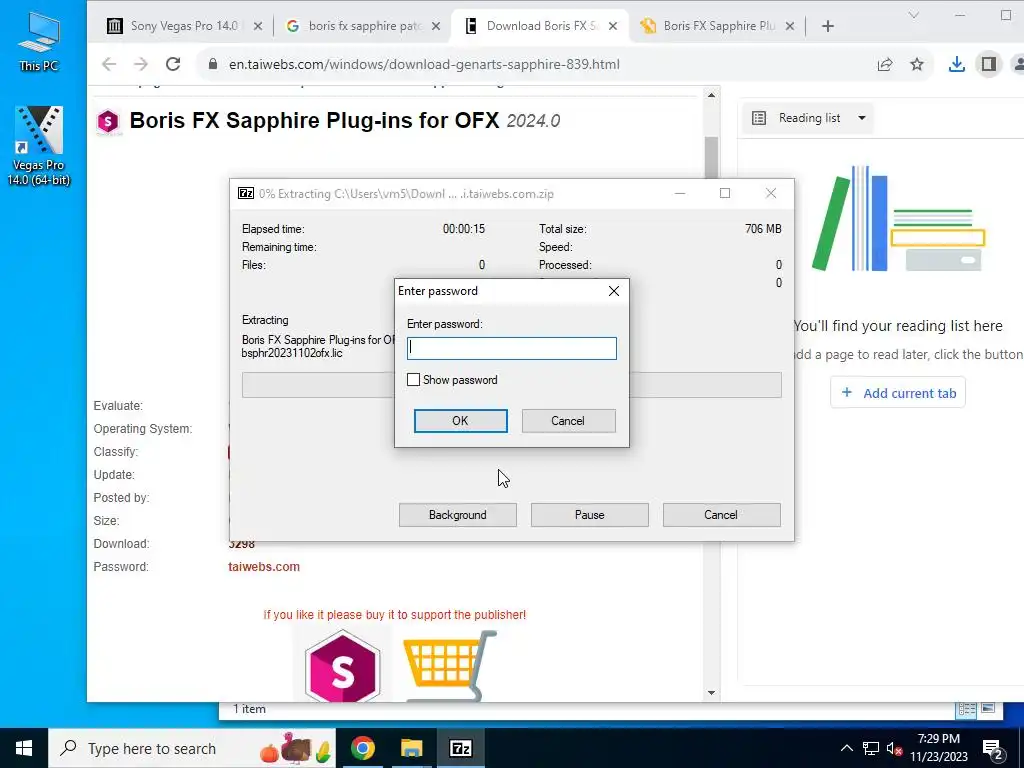Select Download Boris FX tab
The image size is (1024, 768).
539,26
